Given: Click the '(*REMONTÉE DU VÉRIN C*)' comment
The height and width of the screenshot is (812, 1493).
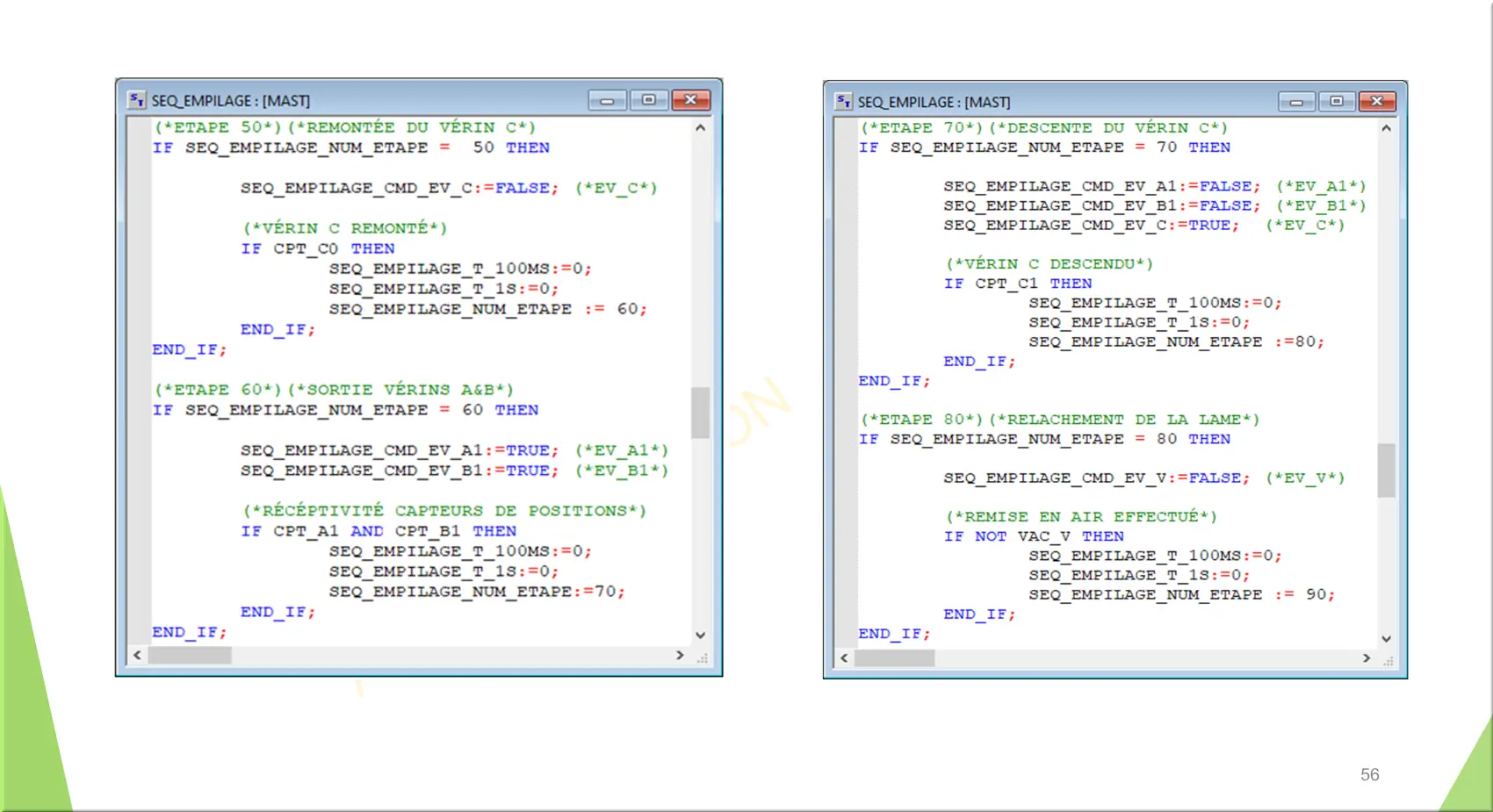Looking at the screenshot, I should click(x=412, y=127).
